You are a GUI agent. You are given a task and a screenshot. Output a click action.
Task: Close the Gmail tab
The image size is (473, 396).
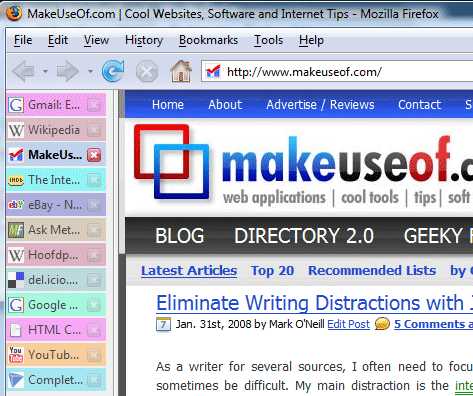(94, 105)
